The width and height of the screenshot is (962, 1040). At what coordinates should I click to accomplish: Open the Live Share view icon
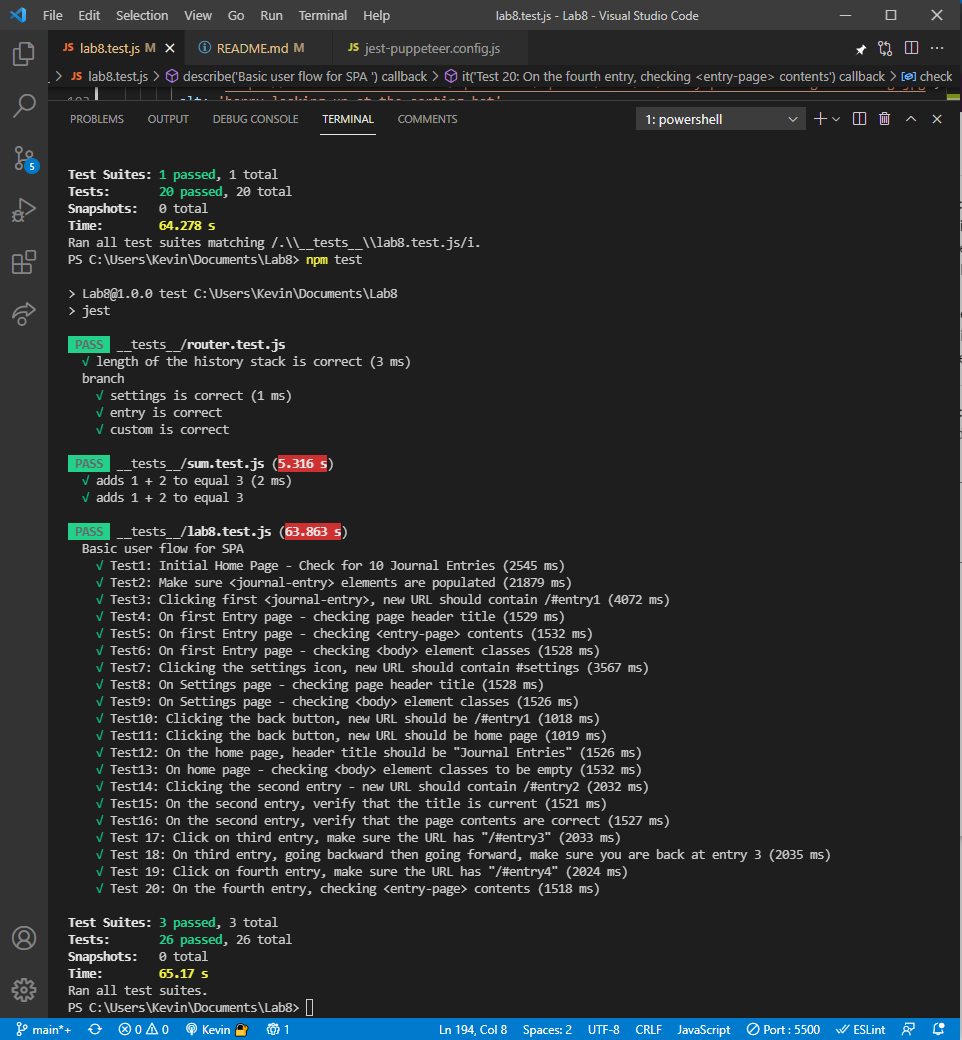coord(24,313)
